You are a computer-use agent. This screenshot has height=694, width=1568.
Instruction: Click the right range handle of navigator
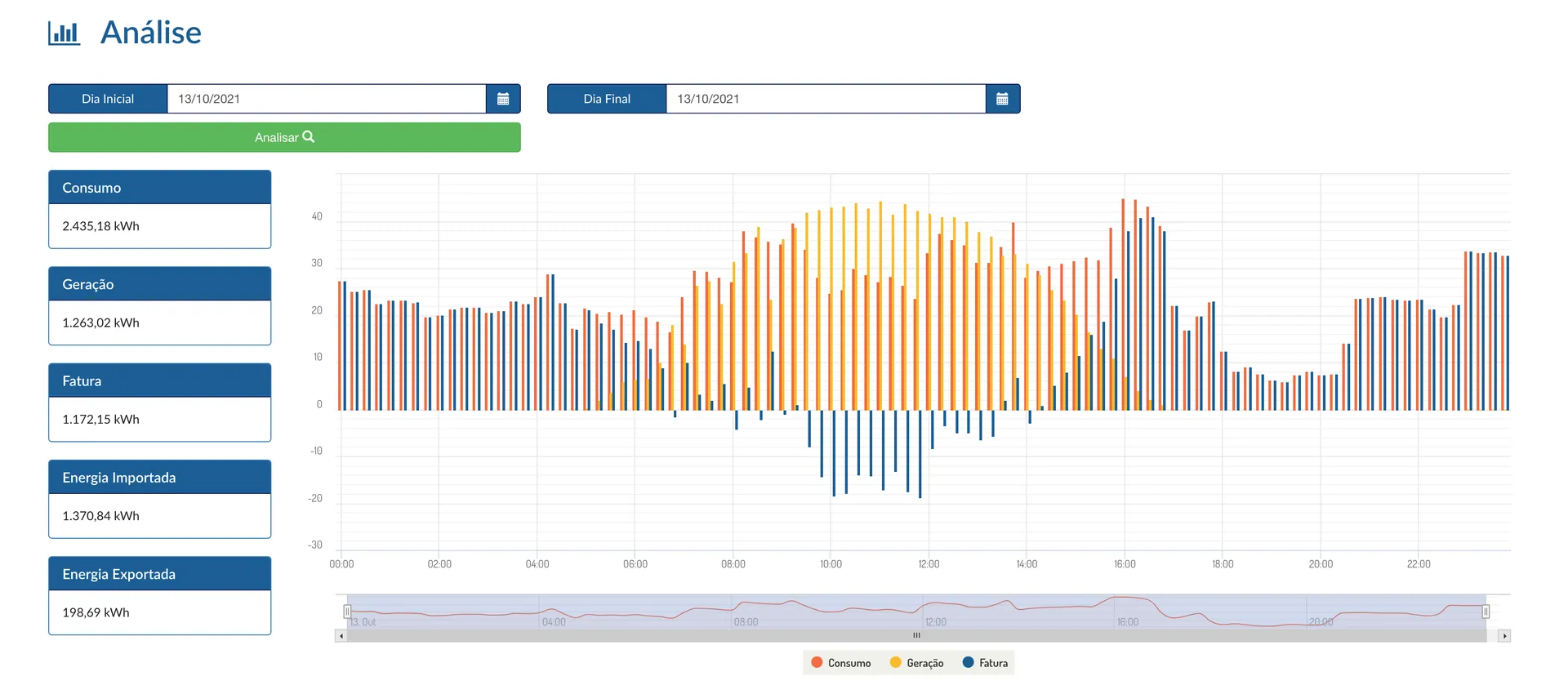pyautogui.click(x=1486, y=612)
